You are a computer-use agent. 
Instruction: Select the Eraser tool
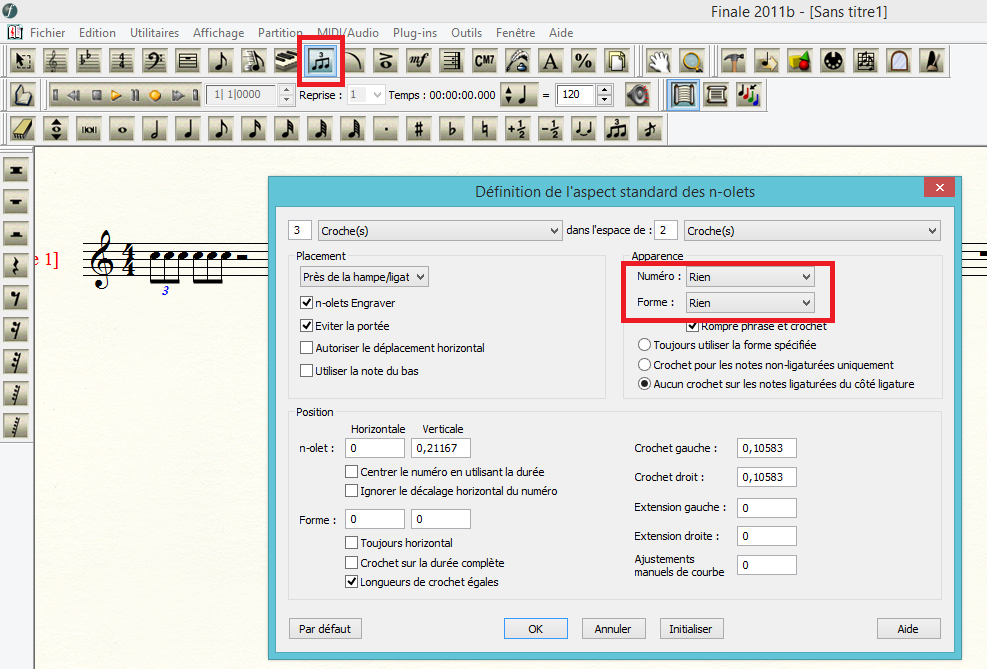(23, 128)
